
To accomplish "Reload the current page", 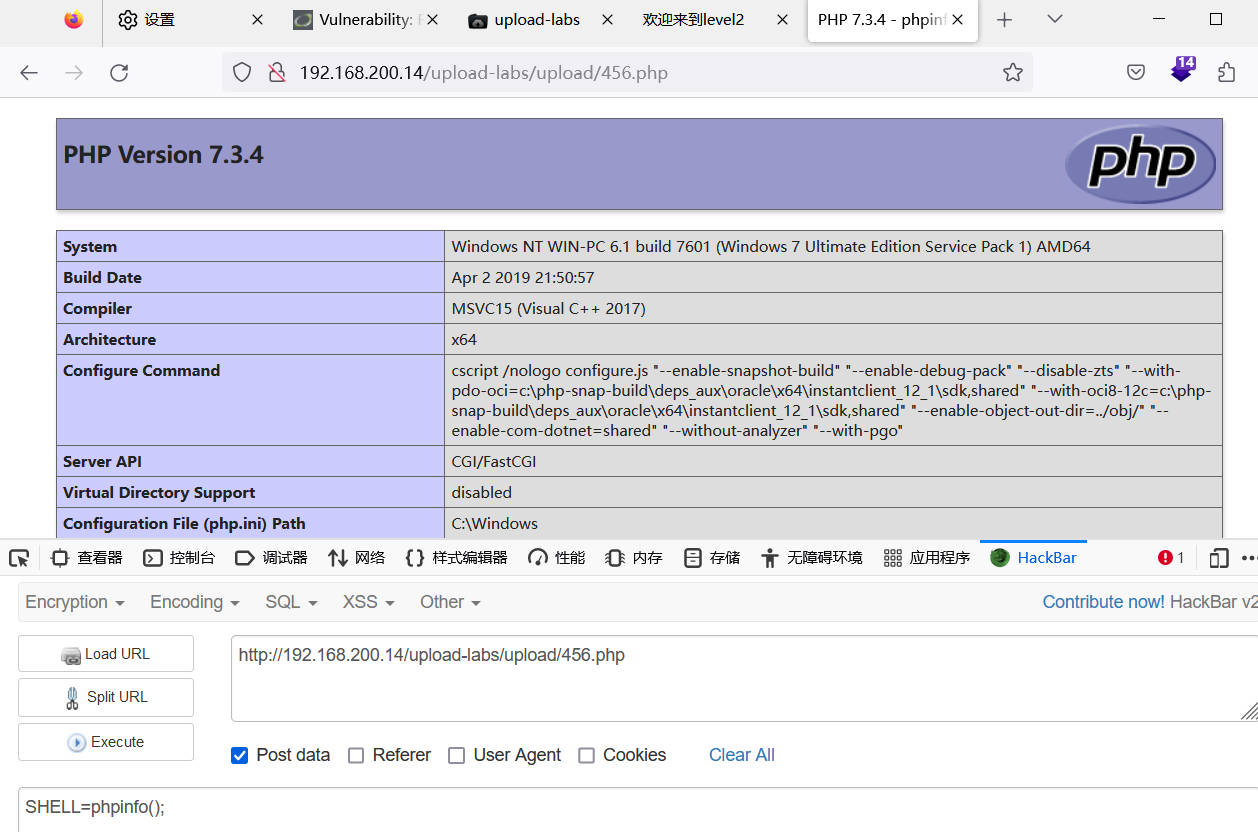I will pyautogui.click(x=119, y=72).
